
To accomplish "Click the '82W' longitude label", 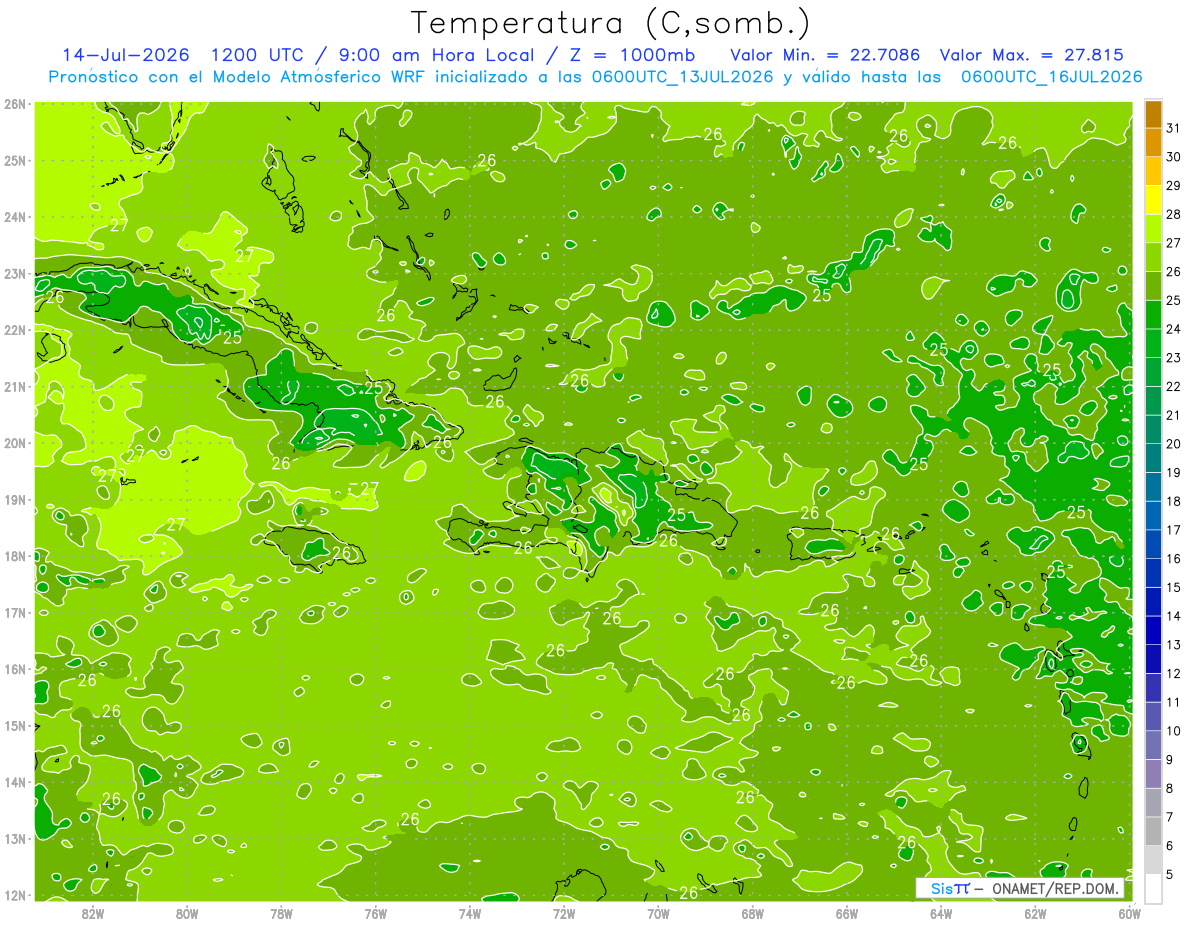I will 93,913.
